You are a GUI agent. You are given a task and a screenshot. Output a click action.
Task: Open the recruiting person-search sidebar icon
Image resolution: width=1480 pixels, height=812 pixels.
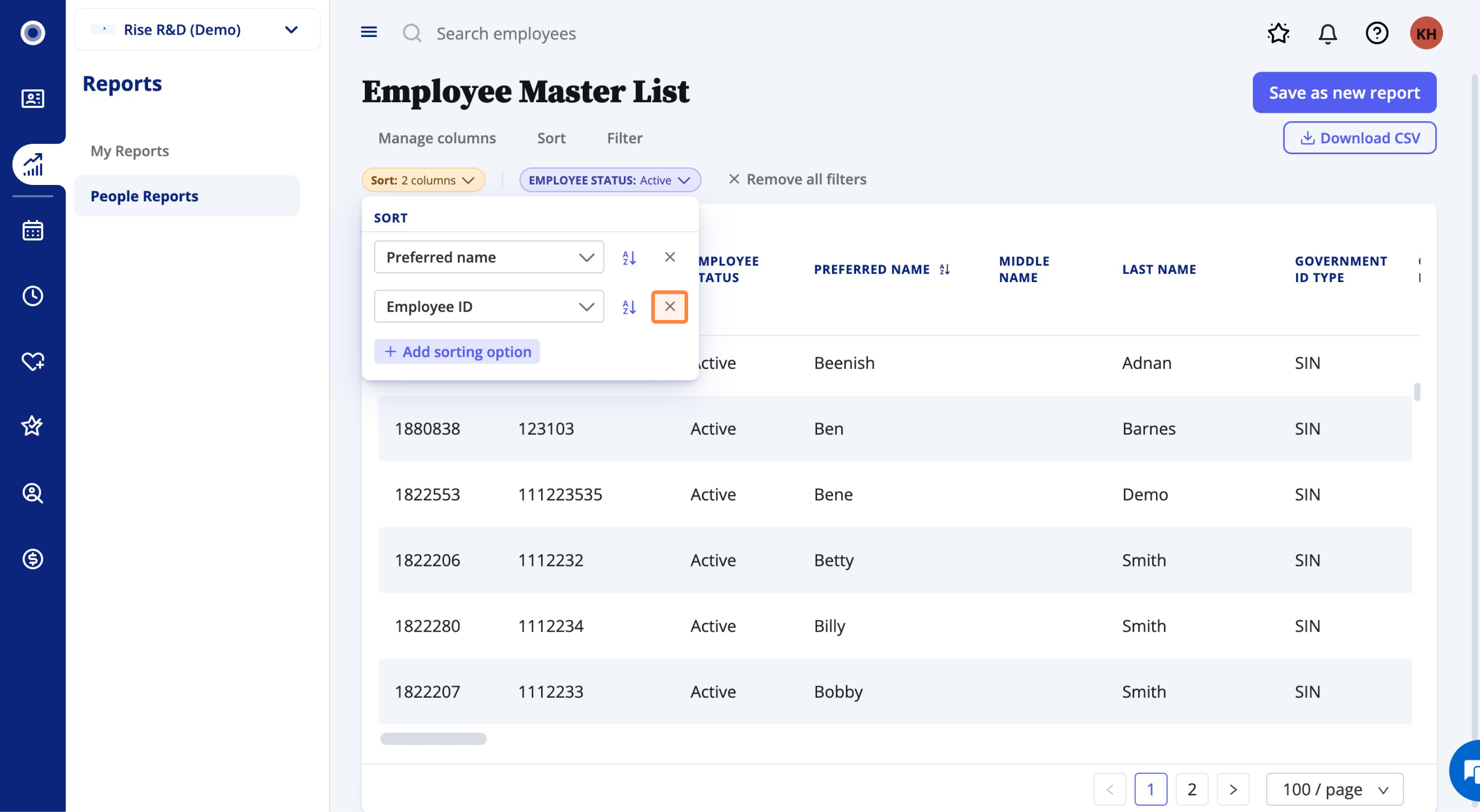pos(32,493)
